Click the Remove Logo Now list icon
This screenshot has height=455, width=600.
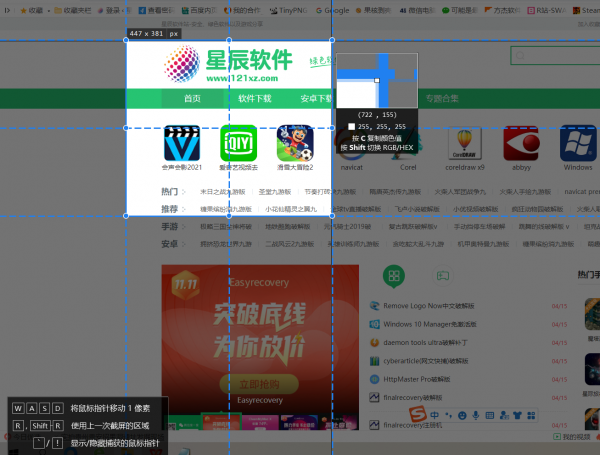point(374,306)
